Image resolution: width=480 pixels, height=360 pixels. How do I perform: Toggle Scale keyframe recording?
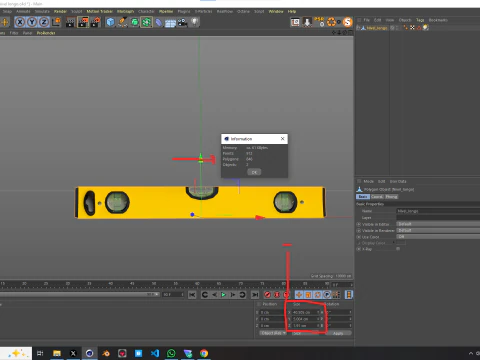pyautogui.click(x=308, y=295)
